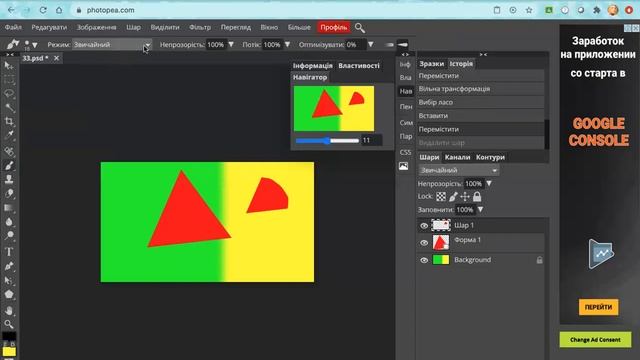
Task: Open the CSS side panel button
Action: (x=405, y=152)
